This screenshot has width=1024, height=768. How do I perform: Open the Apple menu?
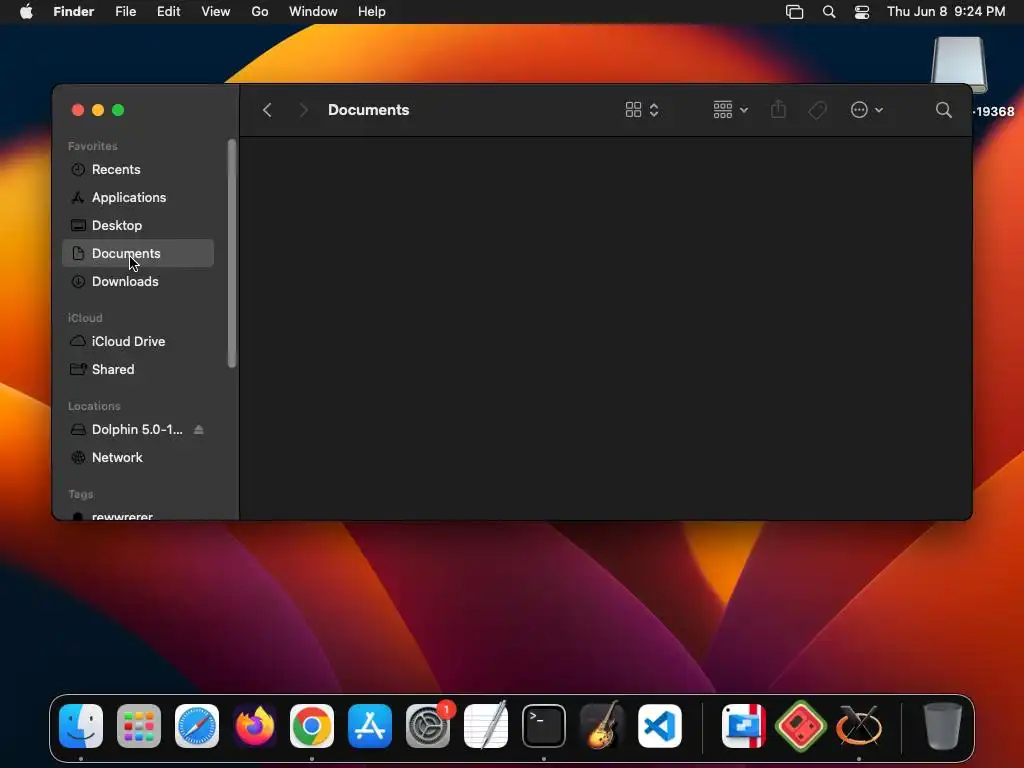coord(26,12)
